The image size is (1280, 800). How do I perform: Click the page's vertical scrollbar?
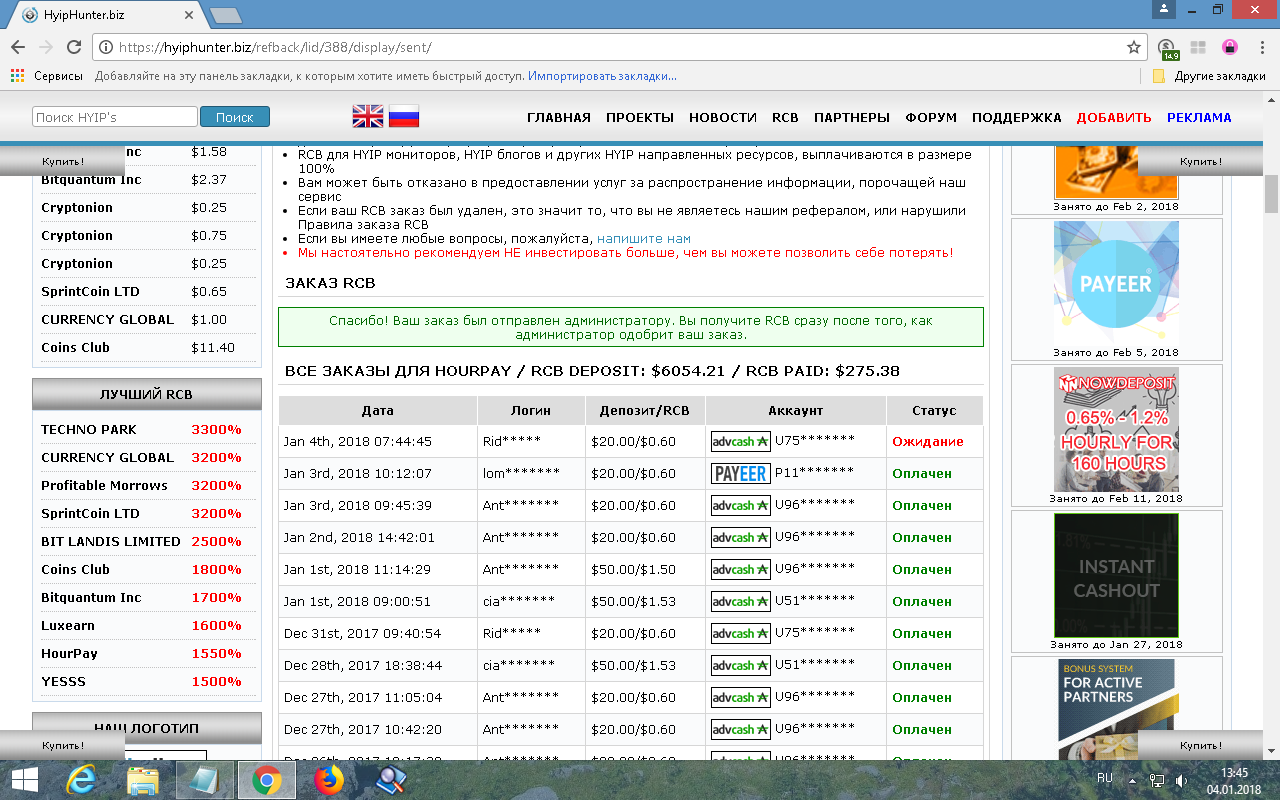point(1271,400)
